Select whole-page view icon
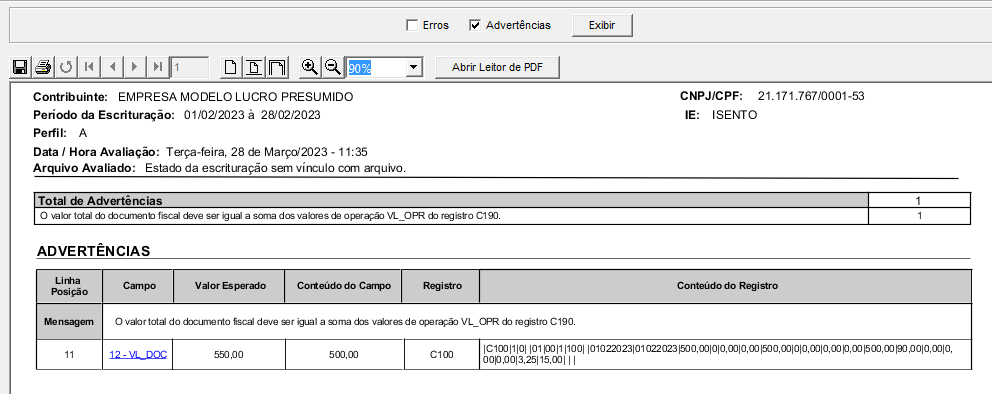The height and width of the screenshot is (394, 992). click(x=231, y=66)
